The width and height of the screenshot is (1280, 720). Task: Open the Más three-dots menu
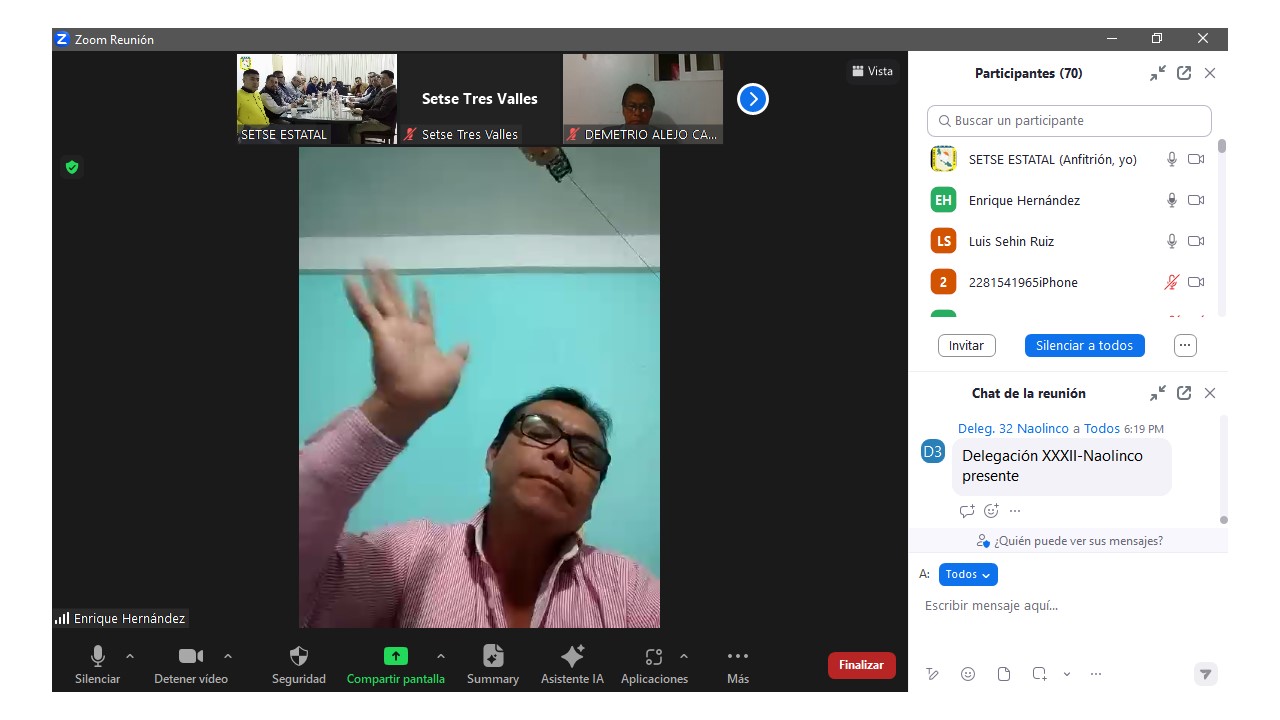click(738, 657)
